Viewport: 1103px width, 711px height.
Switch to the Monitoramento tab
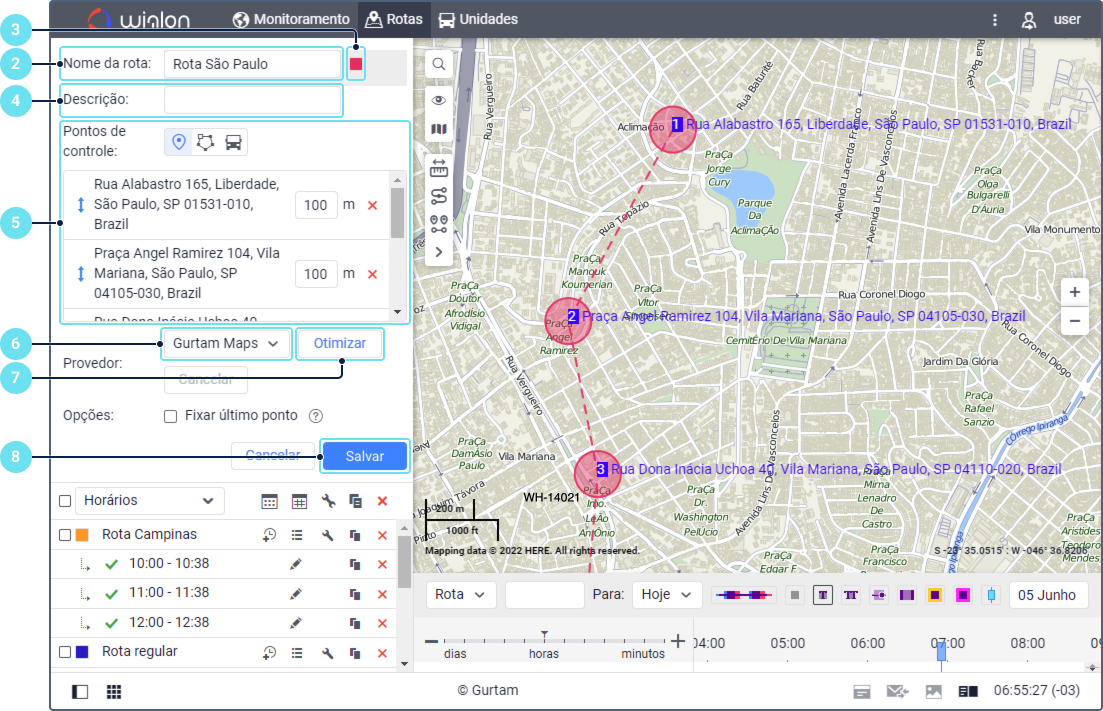coord(291,19)
